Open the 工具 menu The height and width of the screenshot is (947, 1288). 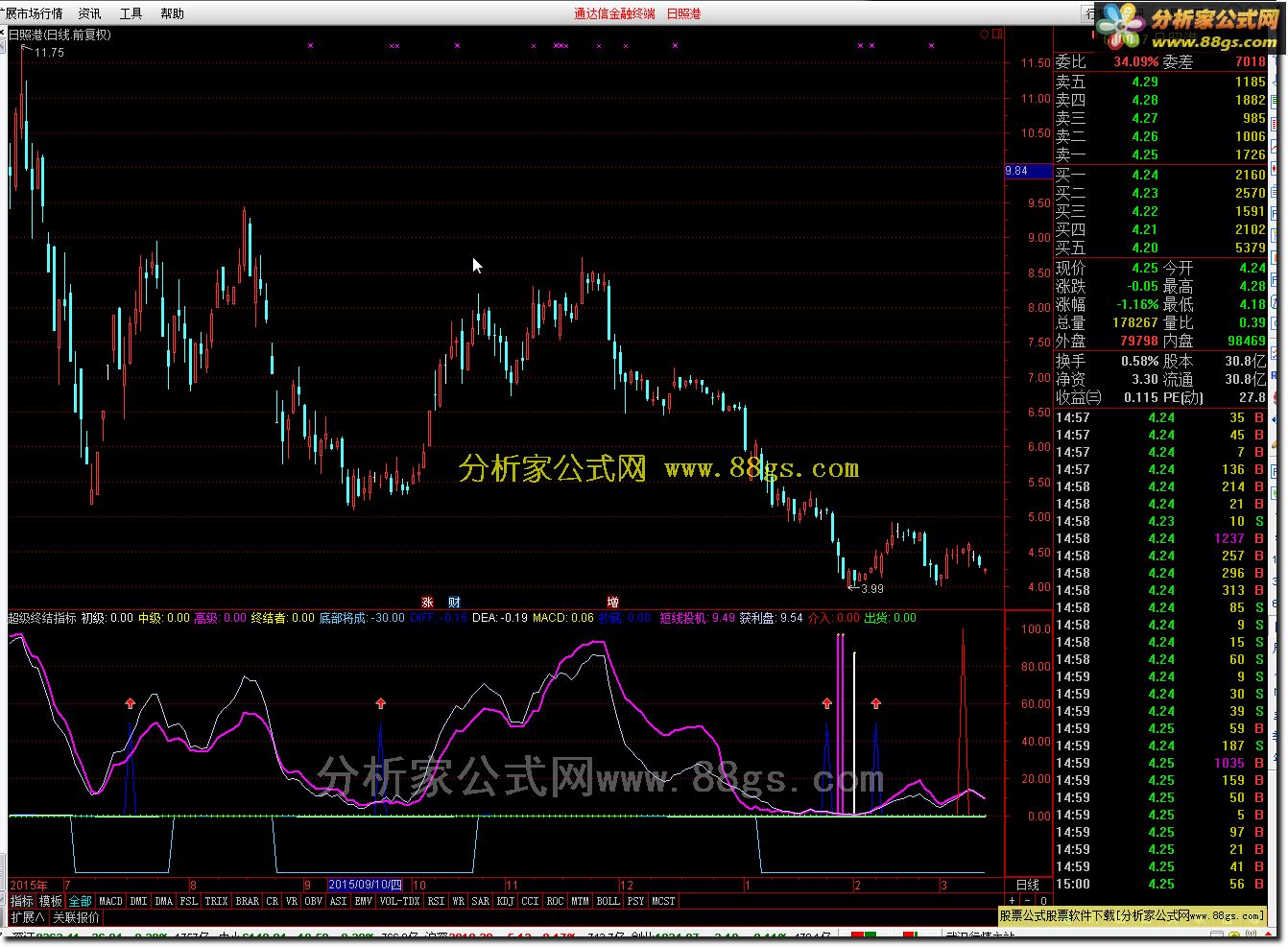pyautogui.click(x=131, y=13)
